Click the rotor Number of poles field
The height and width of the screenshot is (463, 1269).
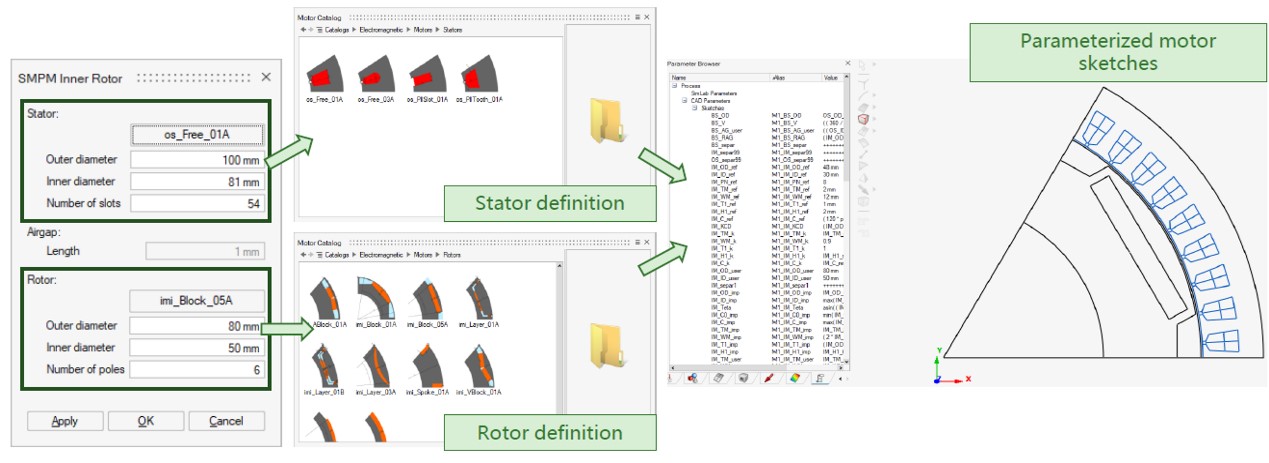197,370
